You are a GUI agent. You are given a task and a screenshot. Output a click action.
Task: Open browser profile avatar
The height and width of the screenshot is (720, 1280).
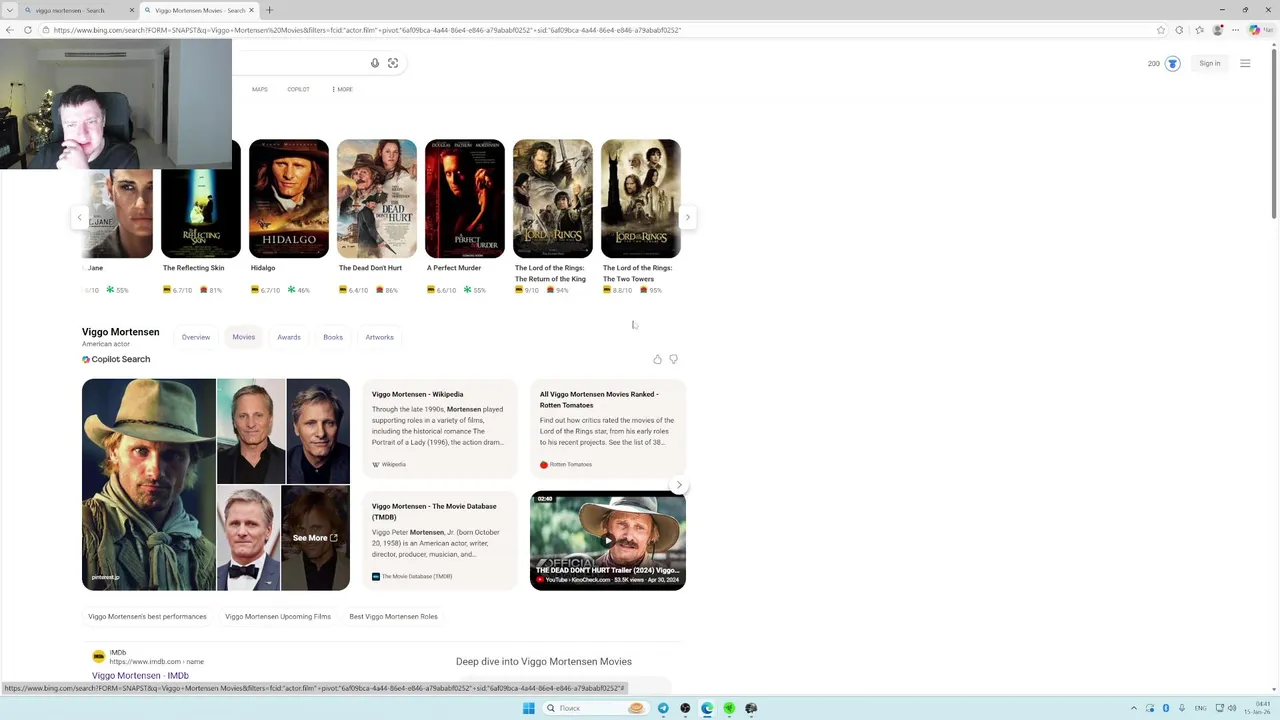point(1217,30)
